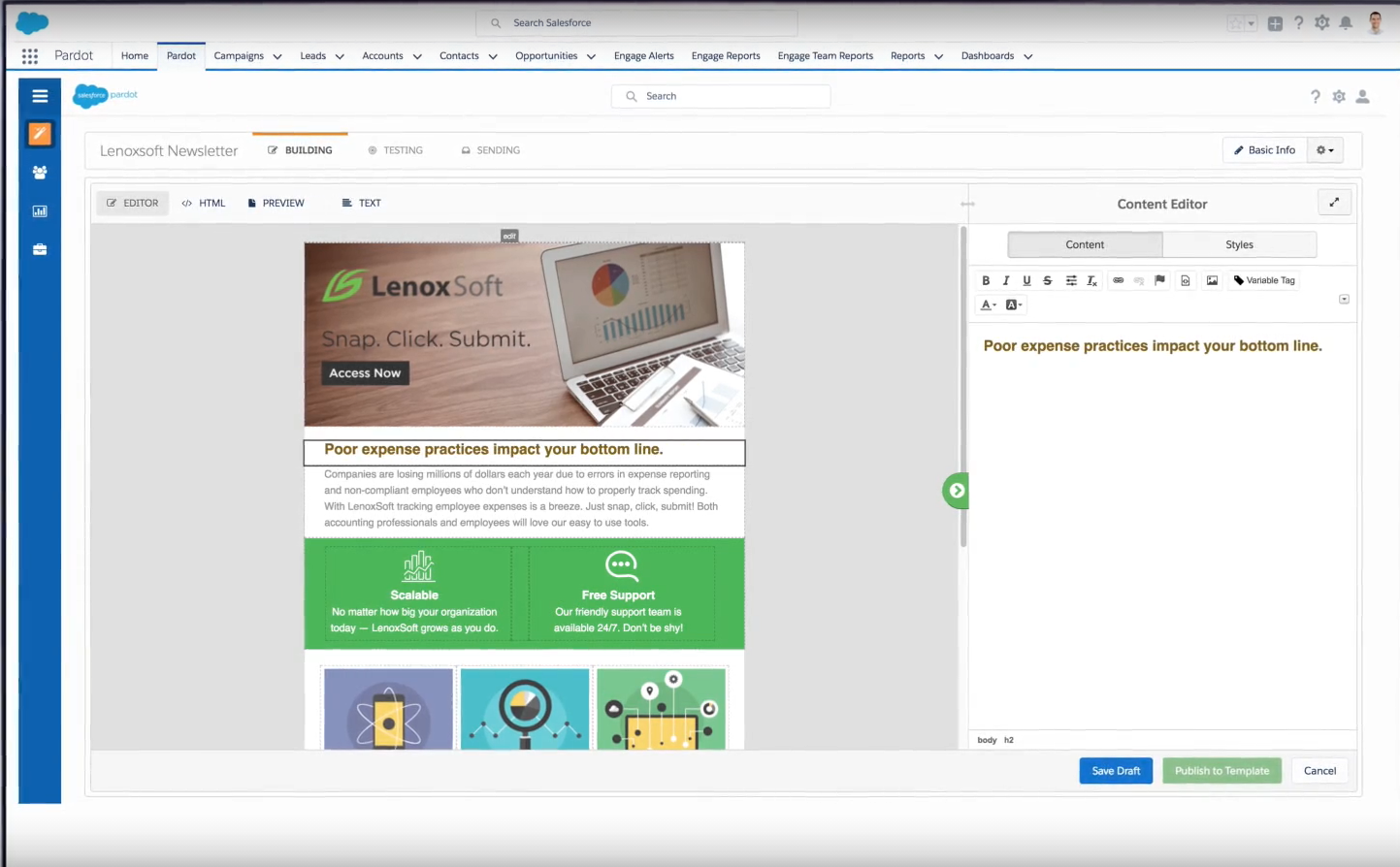Open the Salesforce app launcher grid
Screen dimensions: 1400x867
coord(30,56)
